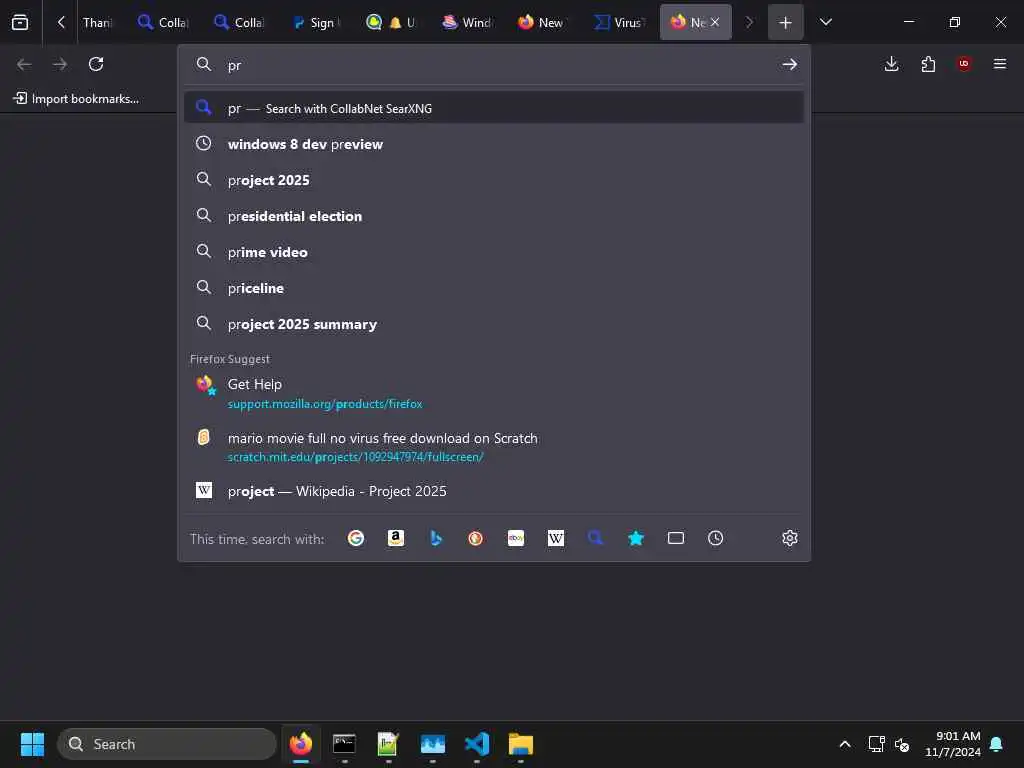Open the terminal app in taskbar

tap(344, 744)
